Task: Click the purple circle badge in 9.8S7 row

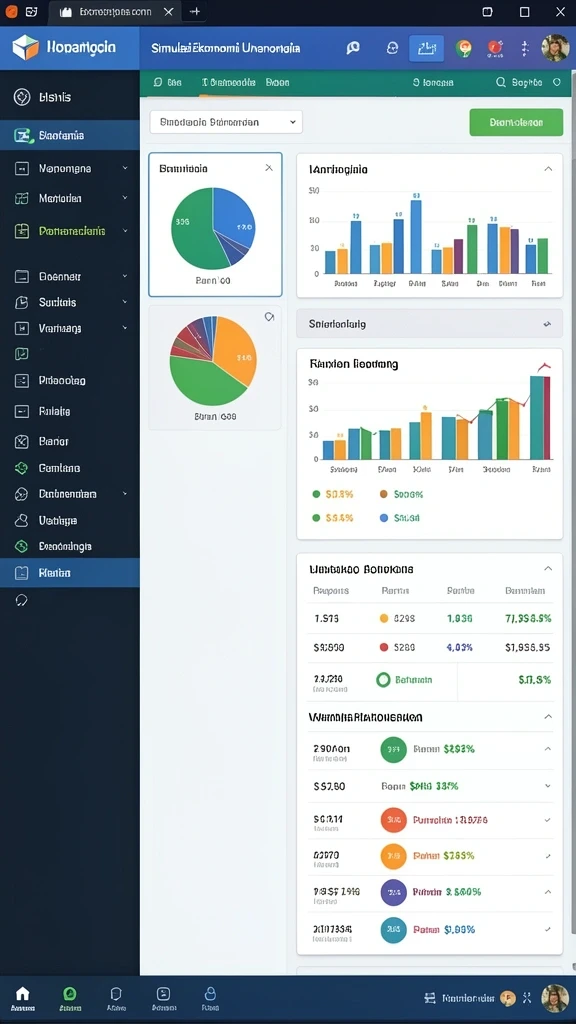Action: click(x=393, y=892)
